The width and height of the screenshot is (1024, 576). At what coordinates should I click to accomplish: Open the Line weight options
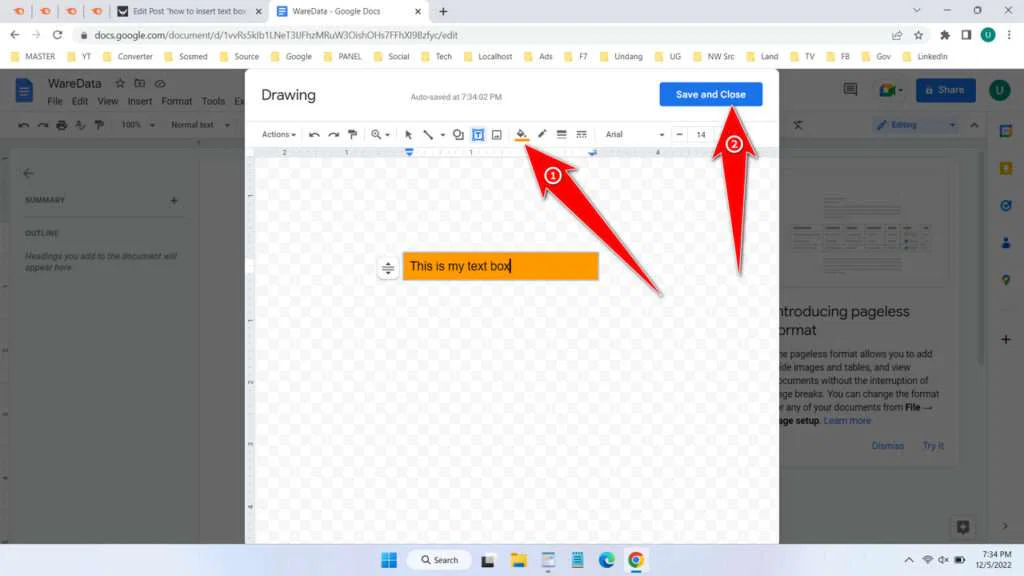click(562, 134)
